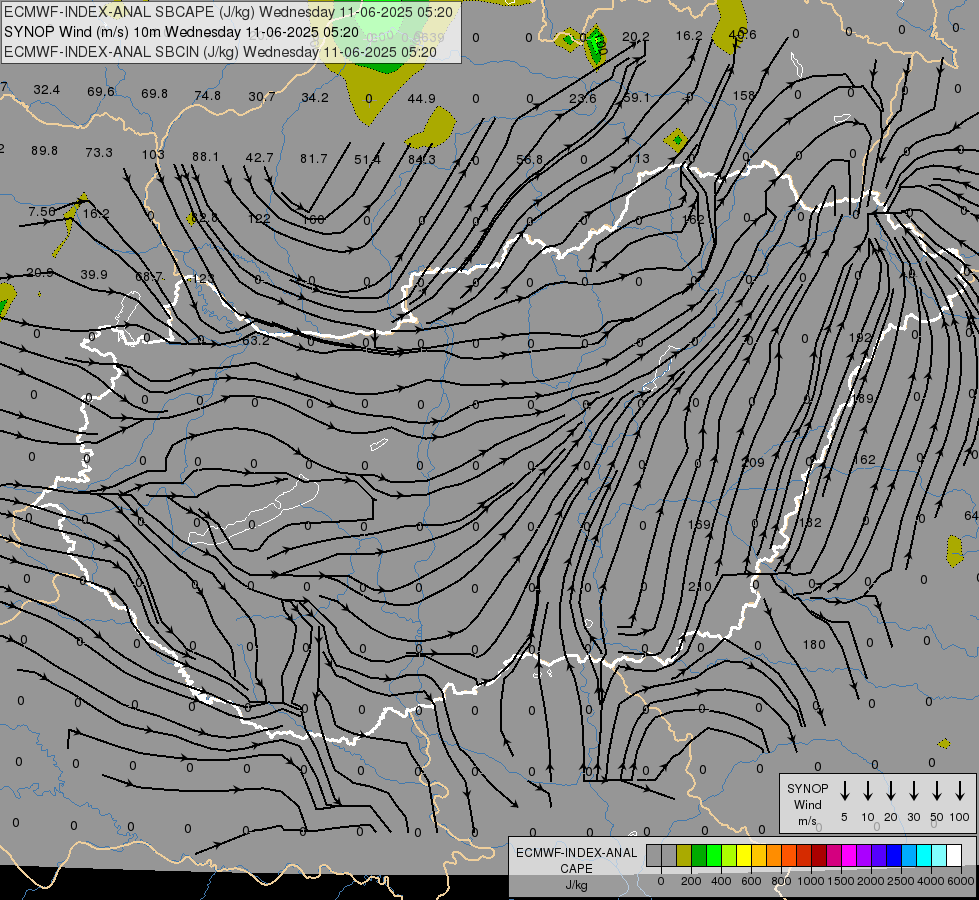Click the 4000 tick label in CAPE legend
Screen dimensions: 979x900
[930, 881]
